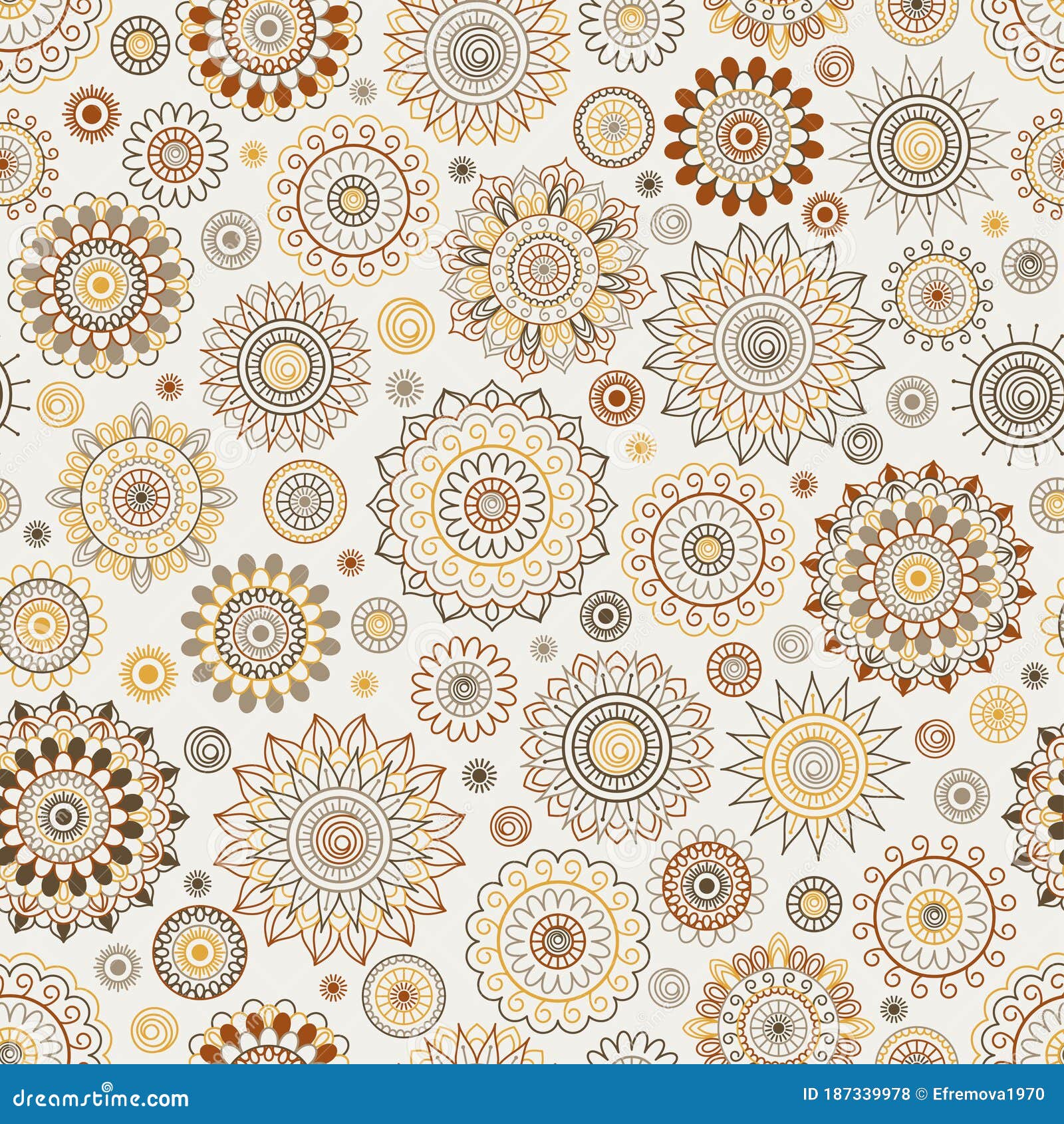Click the small yellow sun circle on the left

coord(146,672)
